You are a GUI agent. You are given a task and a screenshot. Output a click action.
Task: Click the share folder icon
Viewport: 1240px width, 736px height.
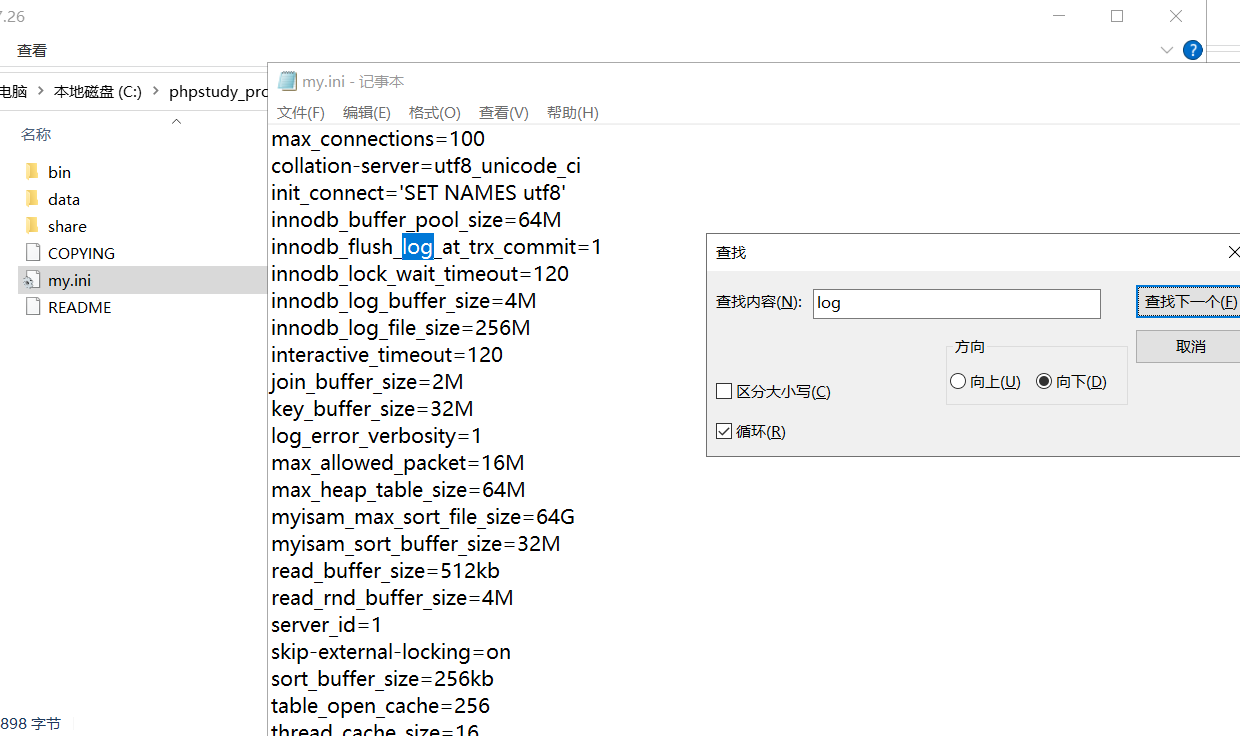click(31, 226)
